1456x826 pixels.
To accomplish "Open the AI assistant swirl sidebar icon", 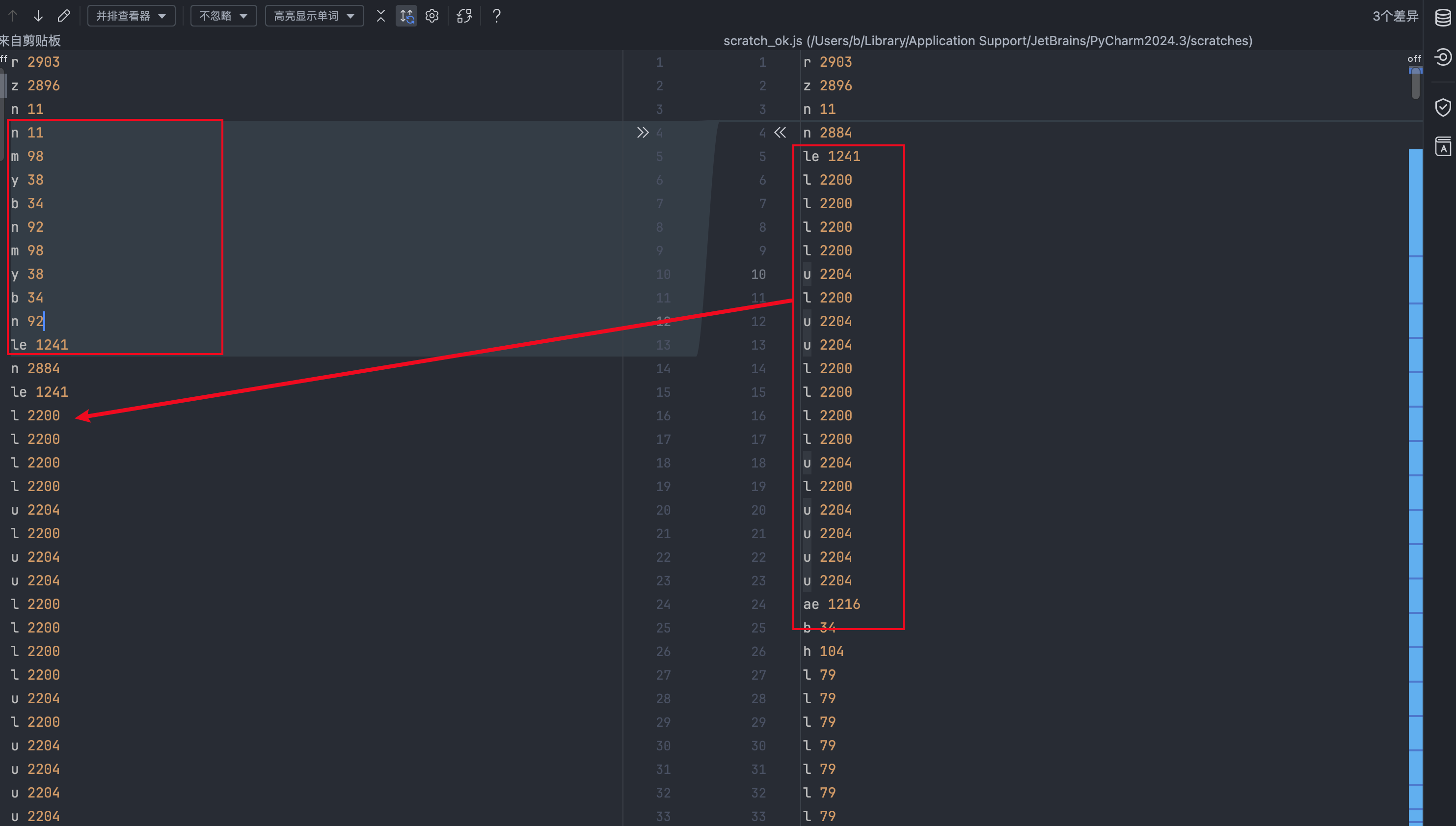I will pyautogui.click(x=1442, y=57).
